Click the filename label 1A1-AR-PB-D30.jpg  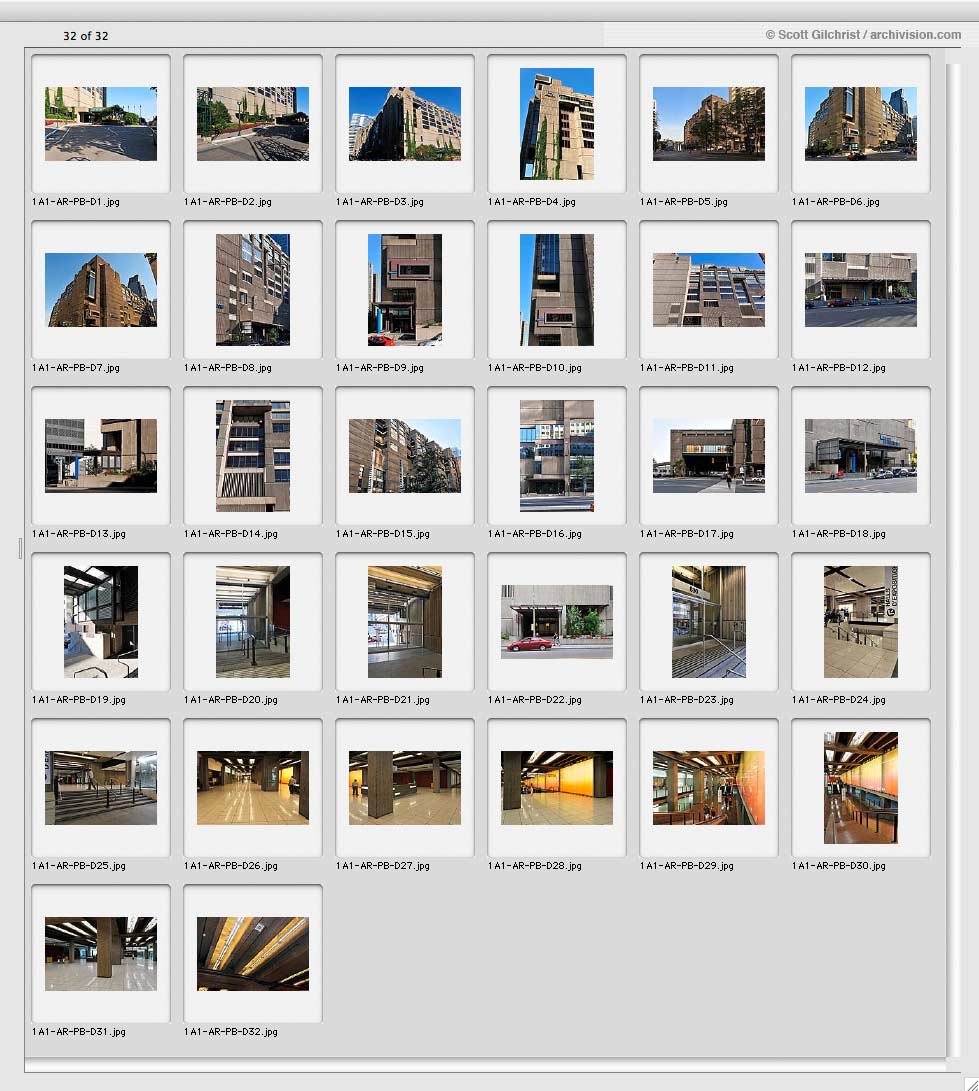point(838,866)
